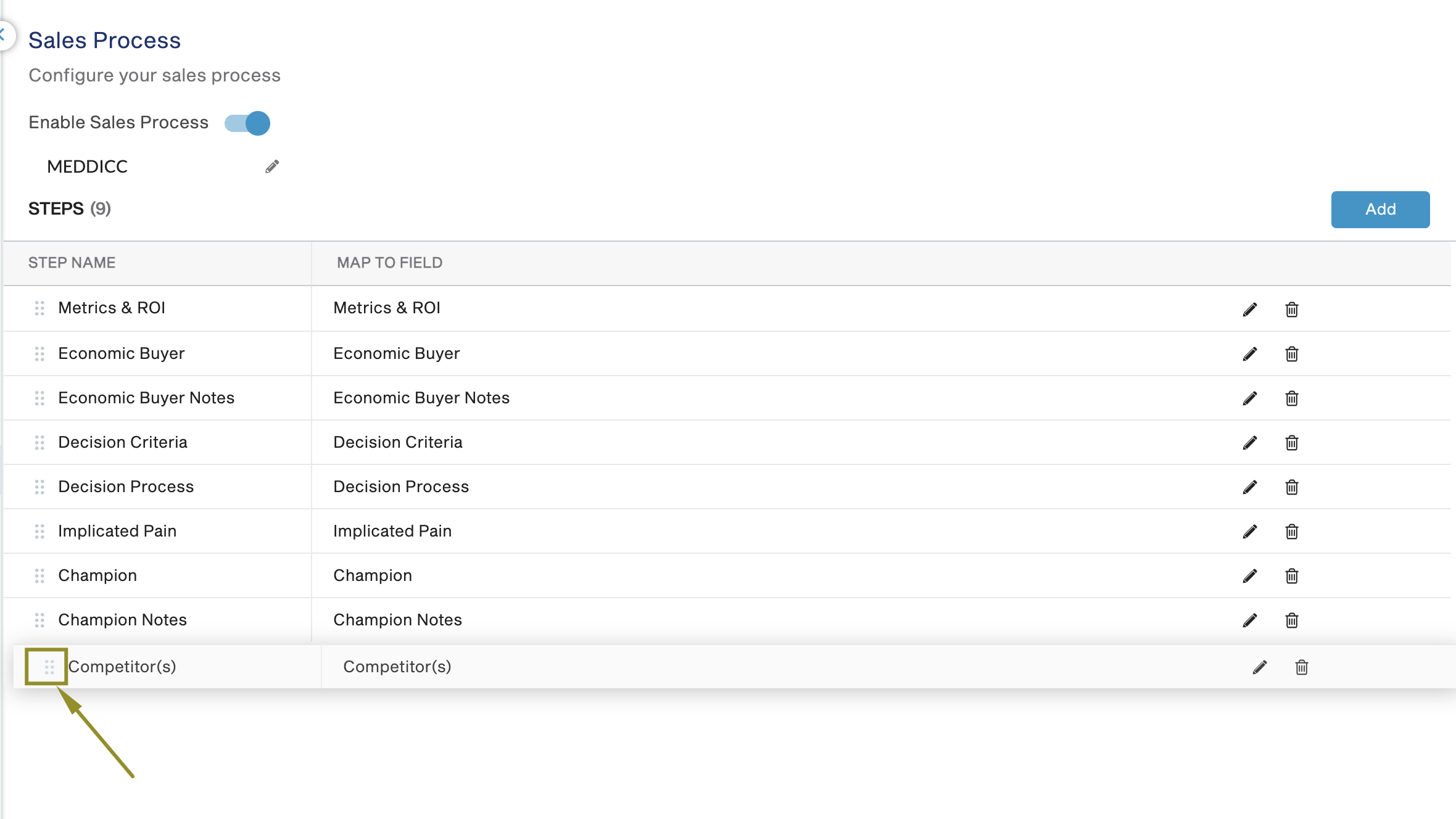Edit the Implicated Pain step
This screenshot has width=1456, height=819.
[1250, 531]
